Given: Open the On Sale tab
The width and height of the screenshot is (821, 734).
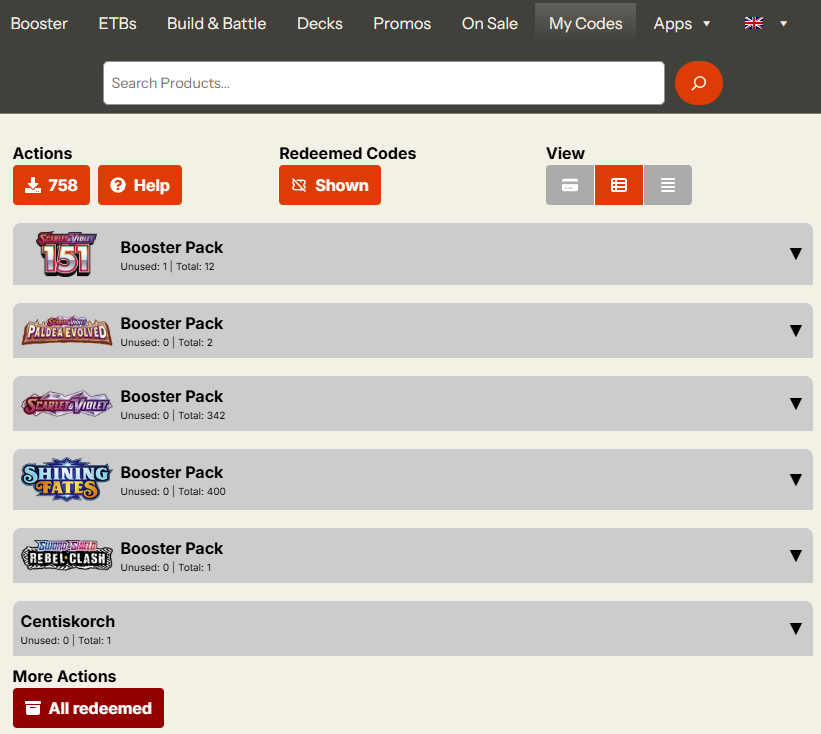Looking at the screenshot, I should coord(490,23).
